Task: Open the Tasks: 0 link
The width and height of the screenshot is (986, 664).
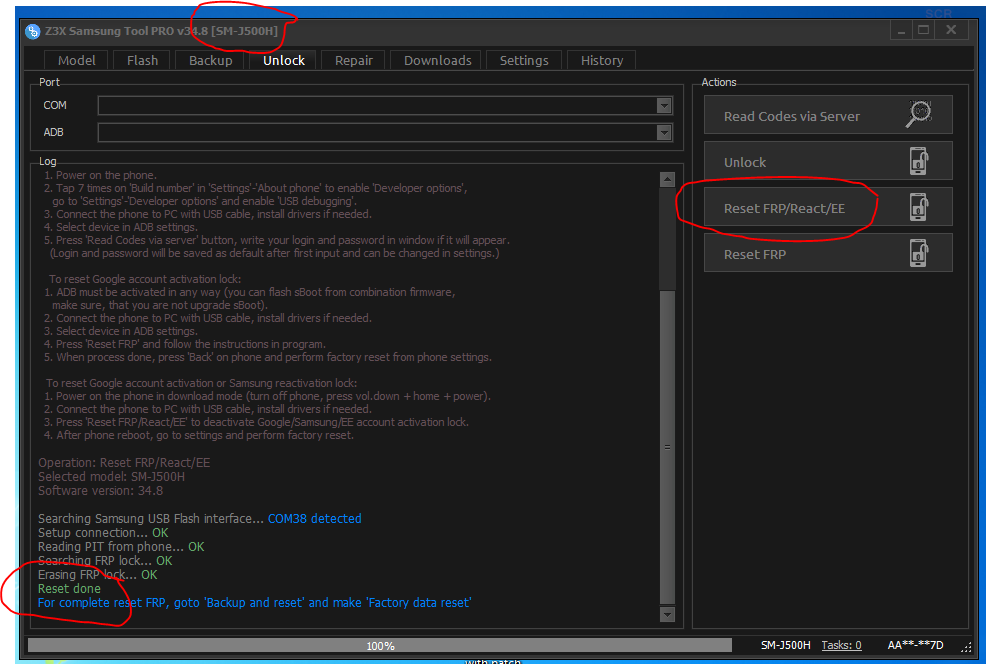Action: point(841,645)
